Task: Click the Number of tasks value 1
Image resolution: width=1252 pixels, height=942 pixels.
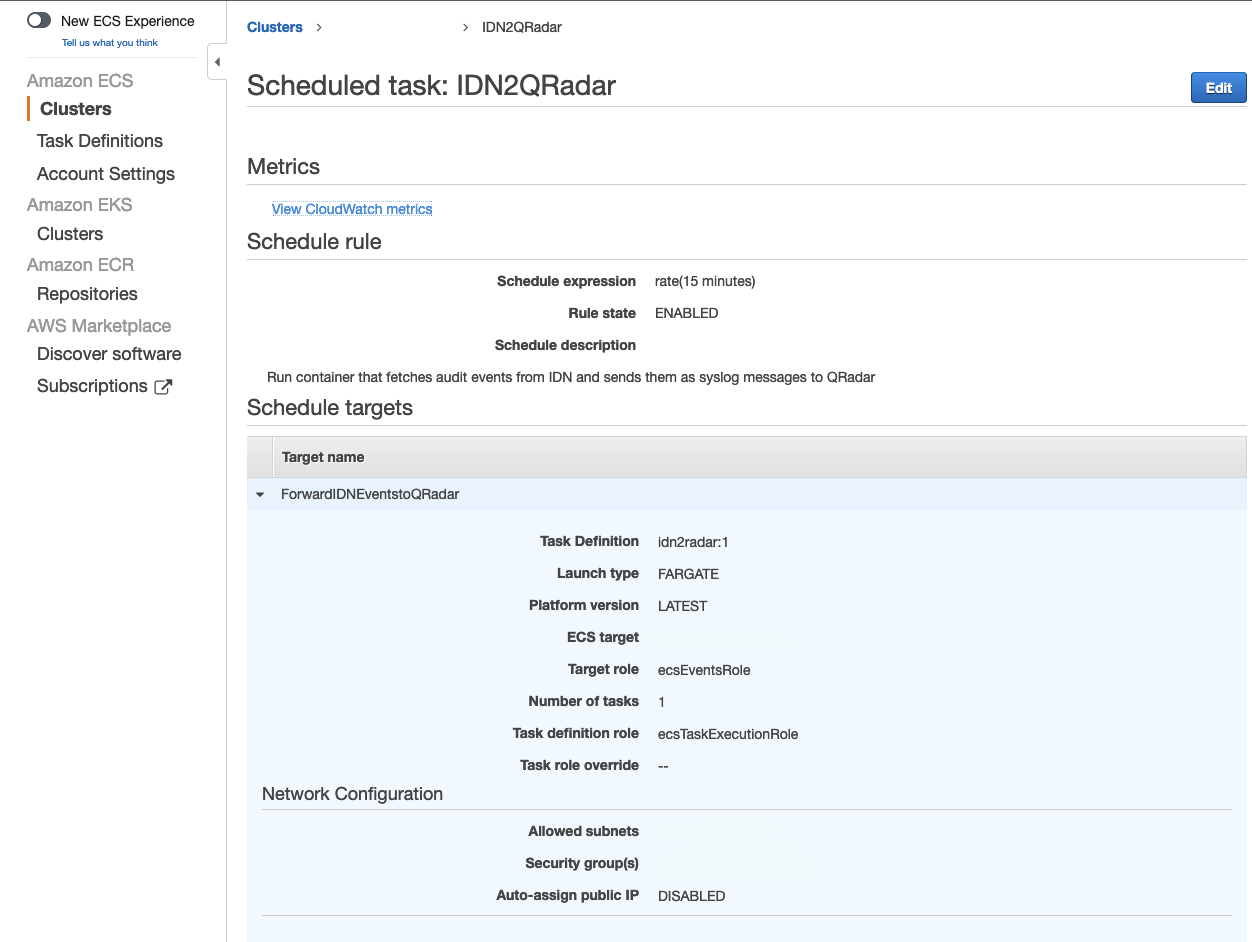Action: pyautogui.click(x=662, y=702)
